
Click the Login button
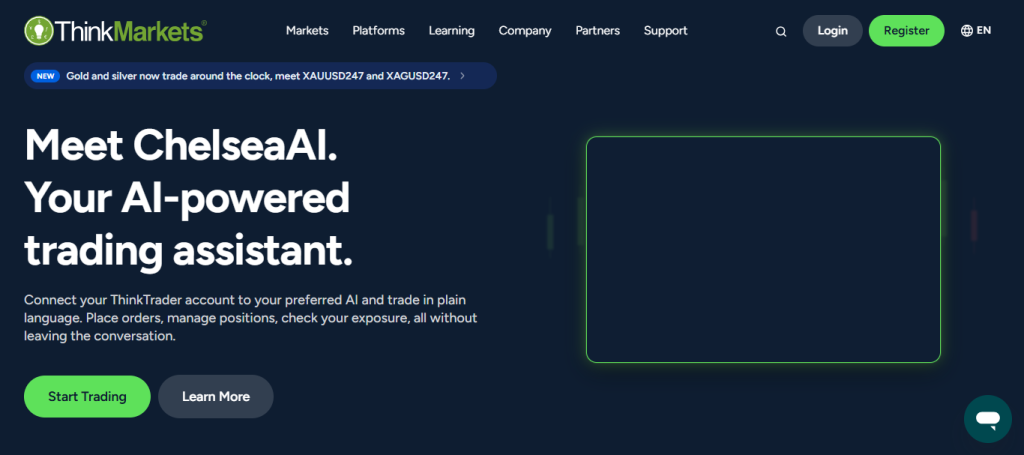(x=833, y=31)
